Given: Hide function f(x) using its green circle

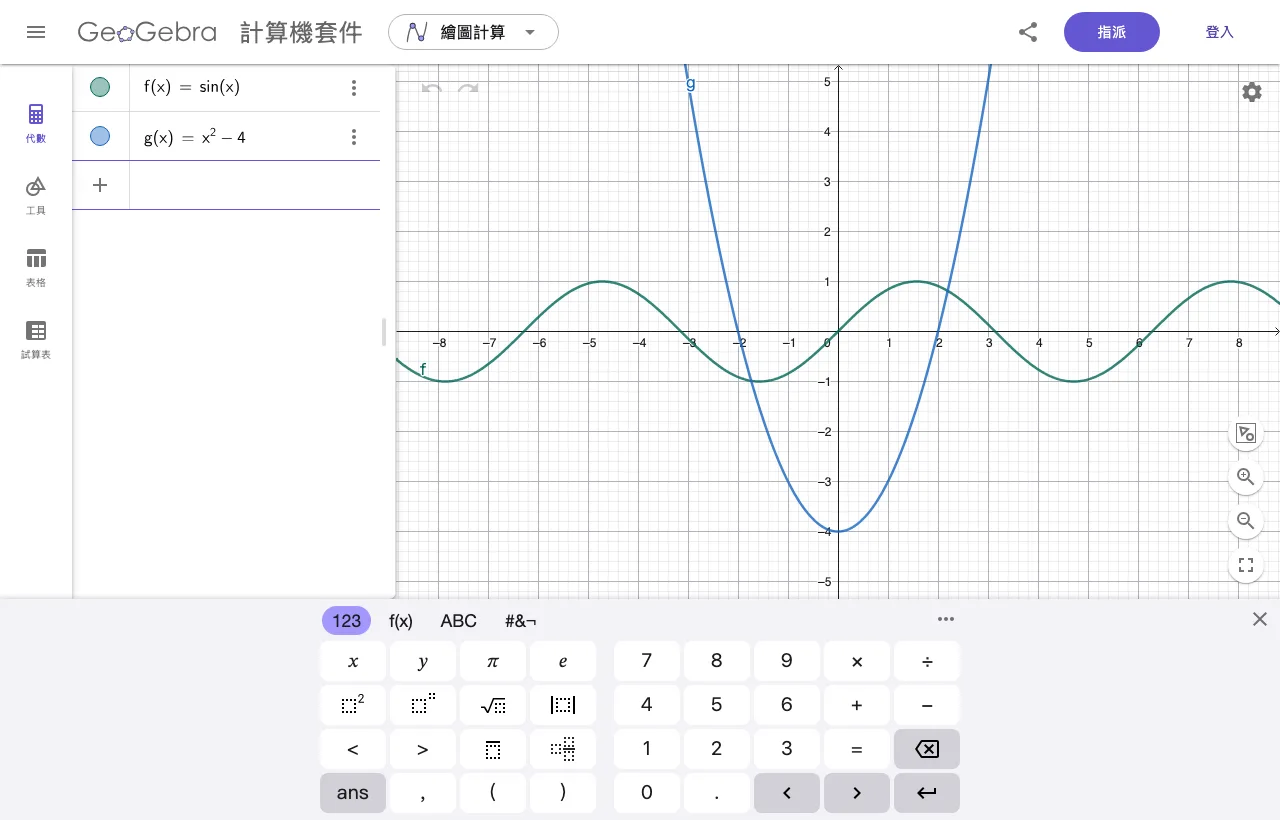Looking at the screenshot, I should coord(100,87).
